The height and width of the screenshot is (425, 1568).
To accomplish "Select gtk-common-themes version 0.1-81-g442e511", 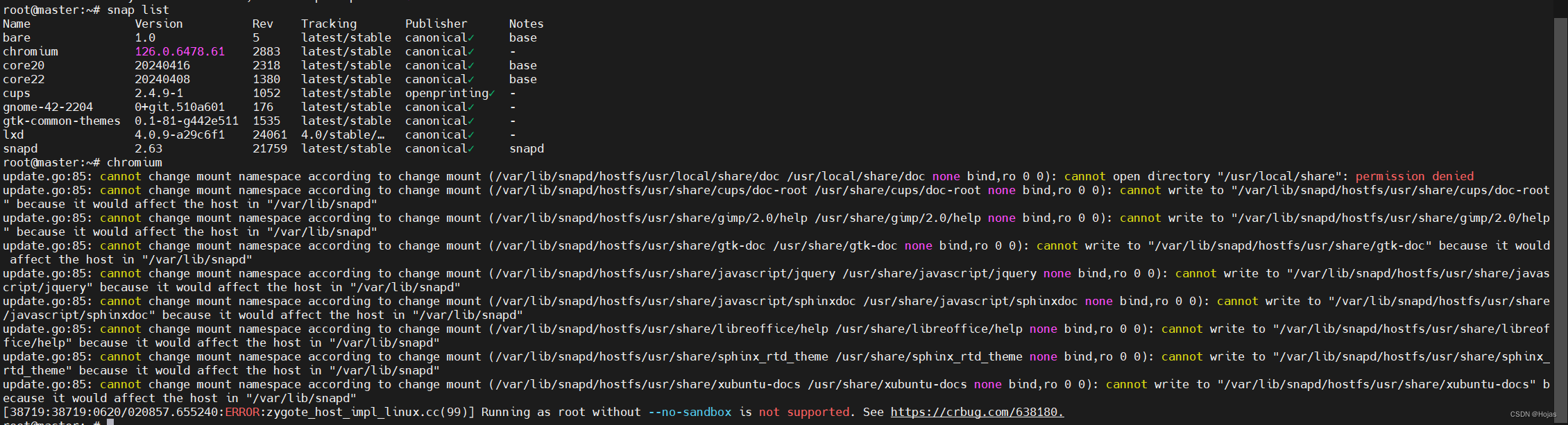I will point(187,121).
